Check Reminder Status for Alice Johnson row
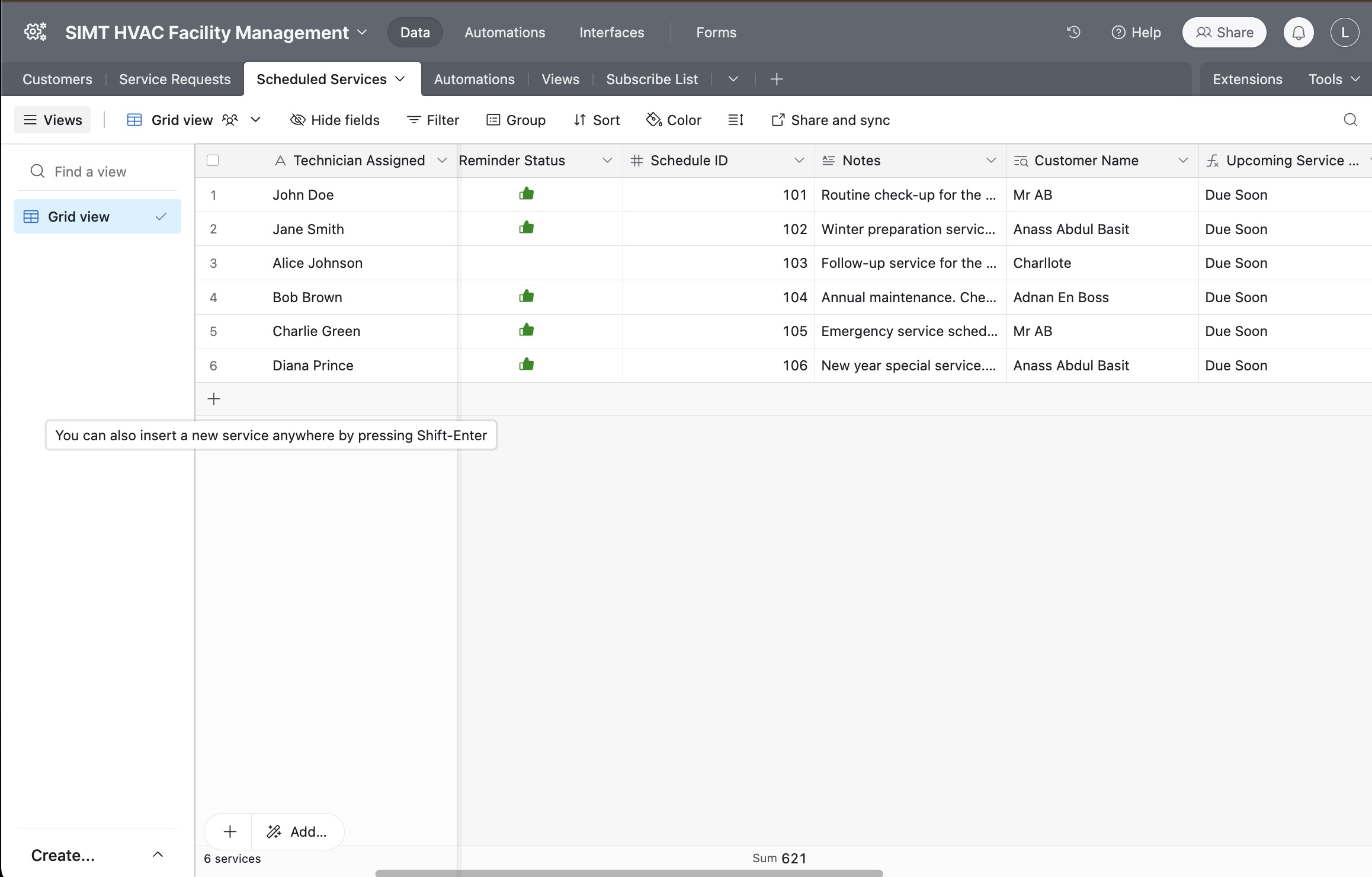The image size is (1372, 877). [526, 263]
